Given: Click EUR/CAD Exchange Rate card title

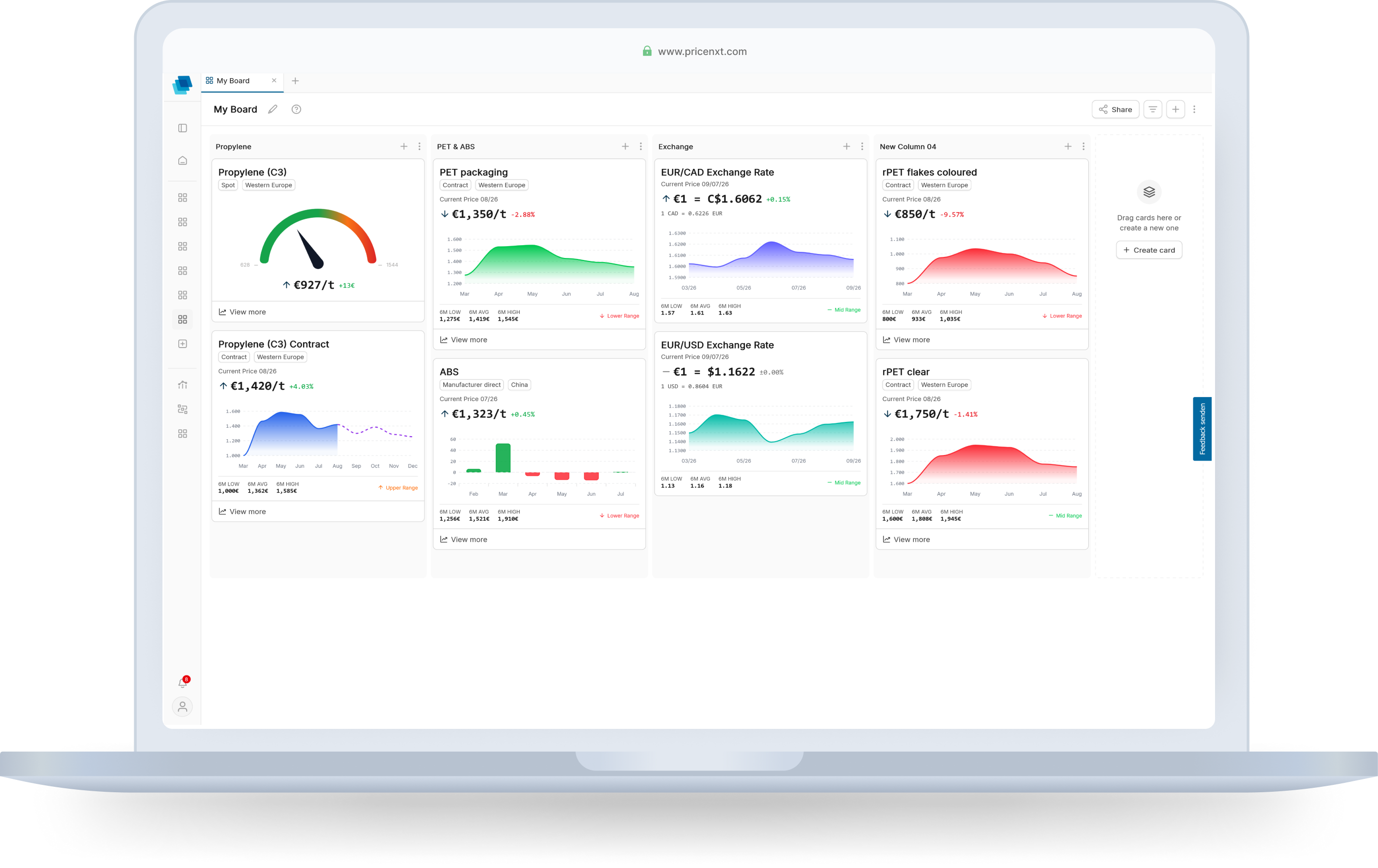Looking at the screenshot, I should point(718,172).
